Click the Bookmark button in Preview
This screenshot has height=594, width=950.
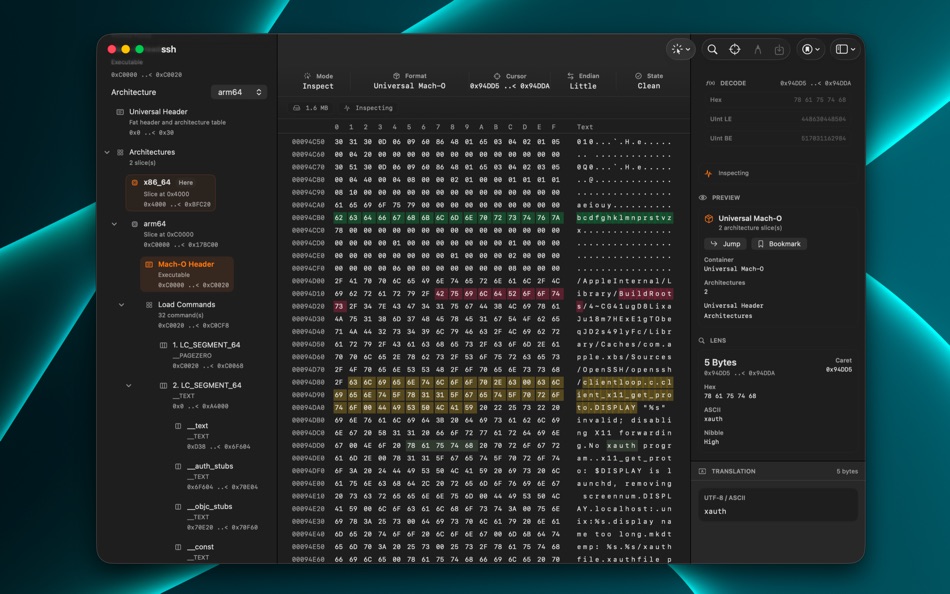[x=779, y=244]
